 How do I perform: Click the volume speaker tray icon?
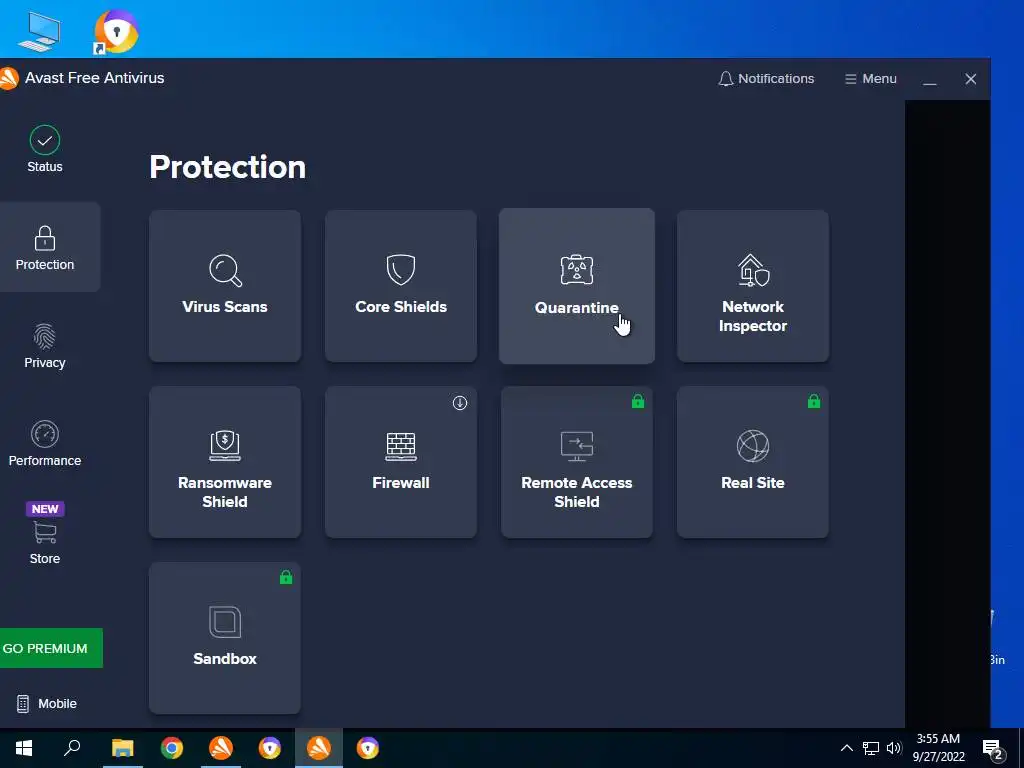tap(894, 748)
